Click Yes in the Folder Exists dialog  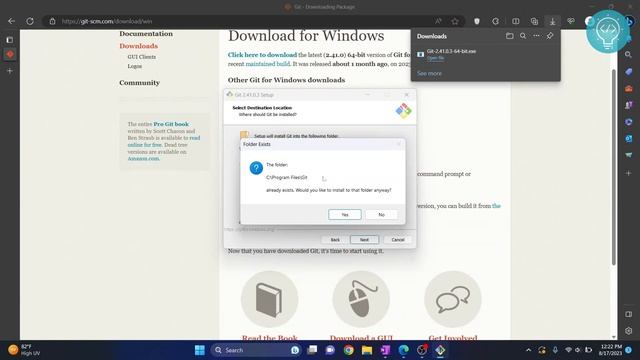point(344,214)
